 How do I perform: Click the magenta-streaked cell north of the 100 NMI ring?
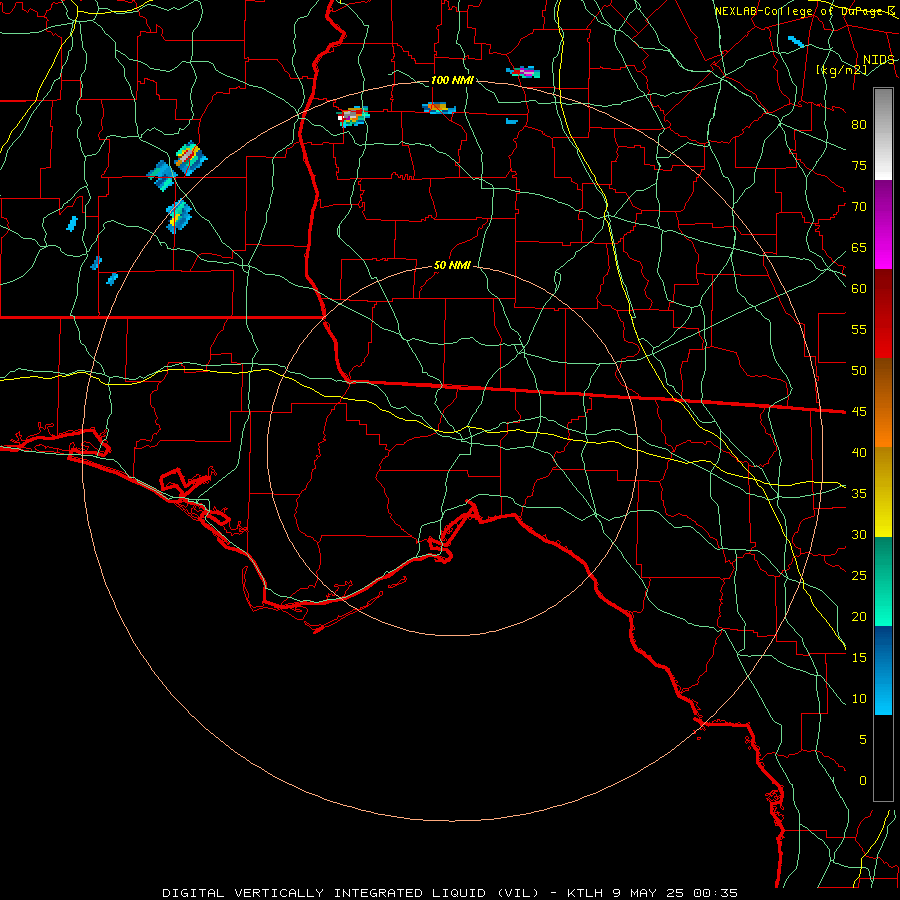(523, 72)
